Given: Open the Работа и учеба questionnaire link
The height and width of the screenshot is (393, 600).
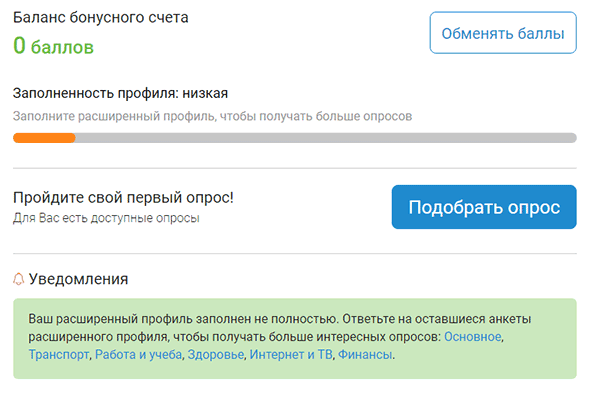Looking at the screenshot, I should [138, 354].
